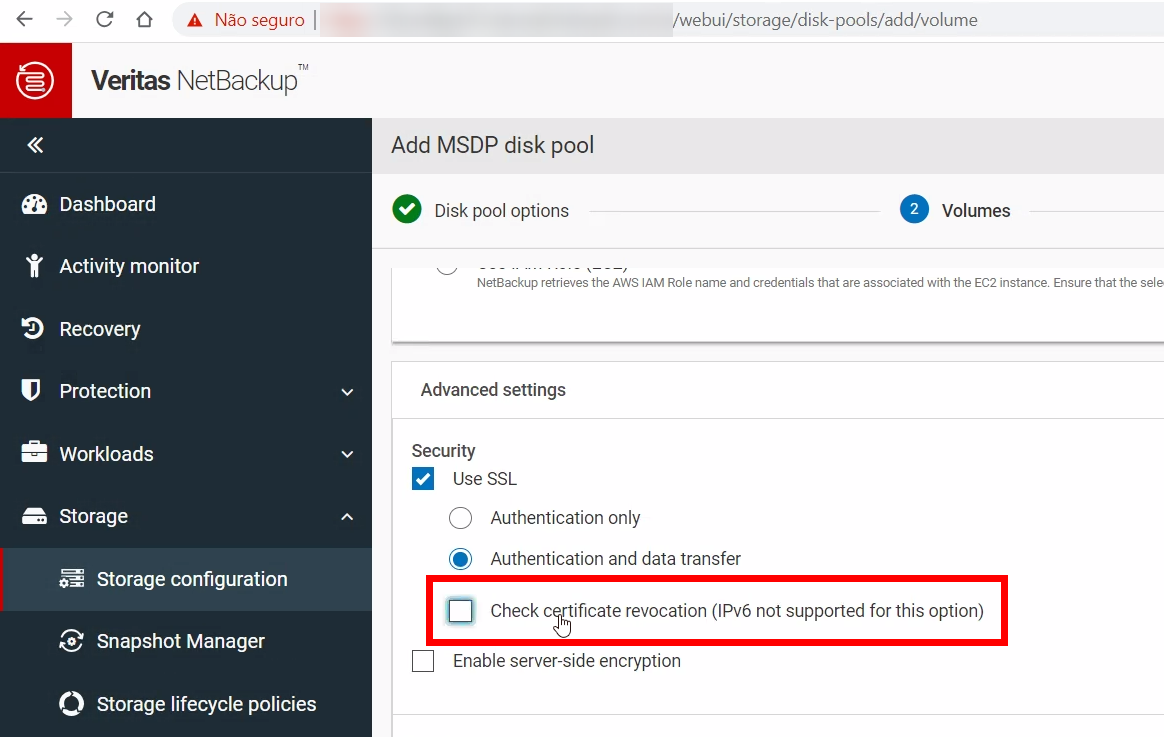Click the Storage lifecycle policies icon

click(x=72, y=704)
